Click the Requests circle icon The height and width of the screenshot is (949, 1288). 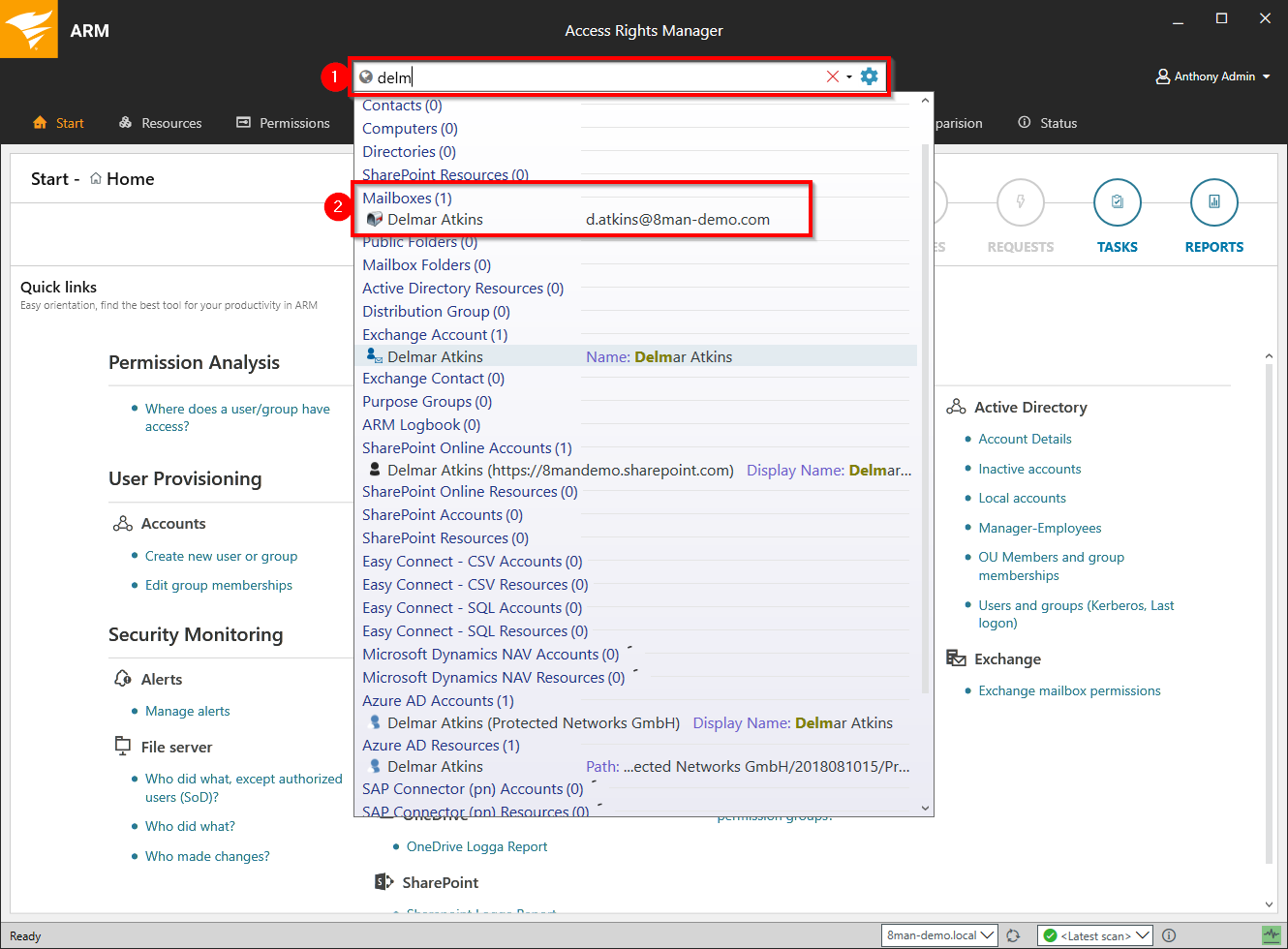click(1020, 202)
